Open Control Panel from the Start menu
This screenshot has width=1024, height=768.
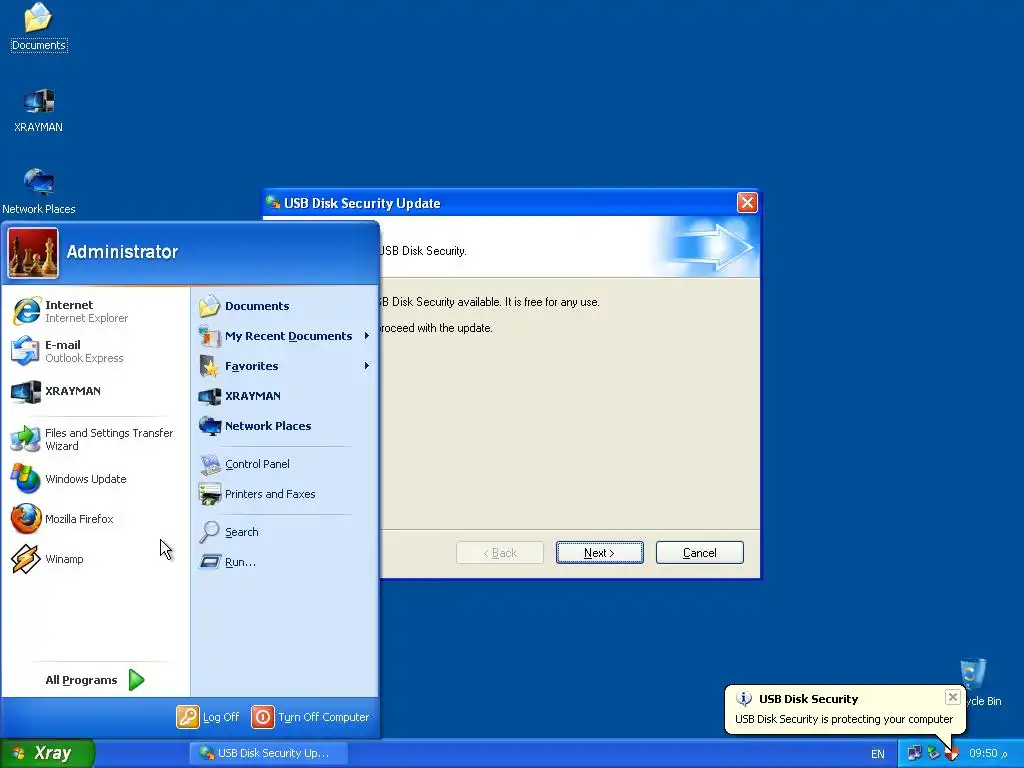point(285,464)
